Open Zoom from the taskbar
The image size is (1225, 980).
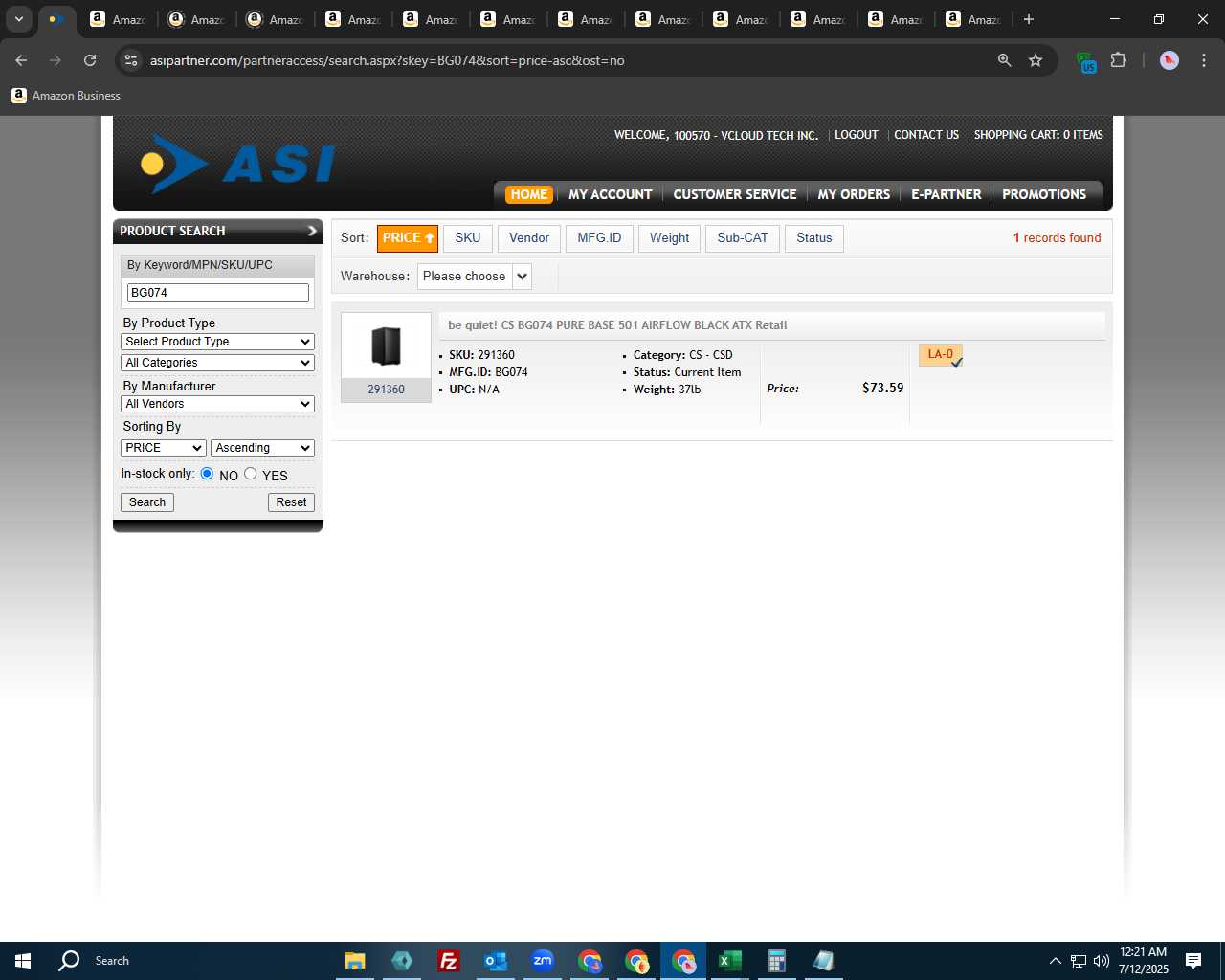tap(543, 961)
